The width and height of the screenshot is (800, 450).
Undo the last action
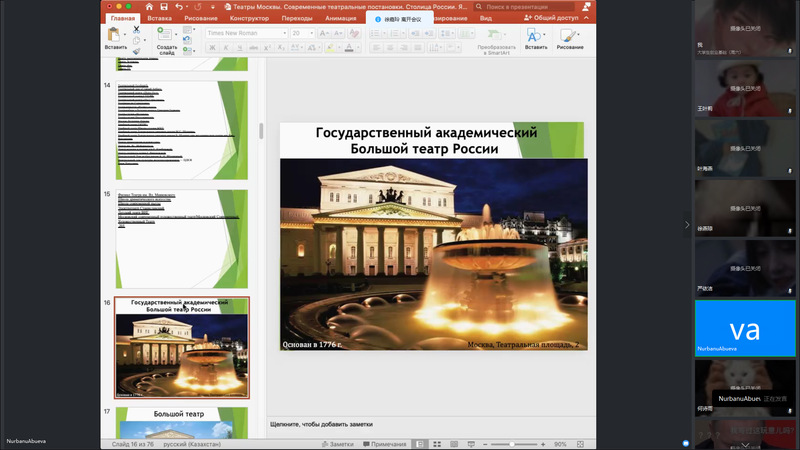coord(179,7)
